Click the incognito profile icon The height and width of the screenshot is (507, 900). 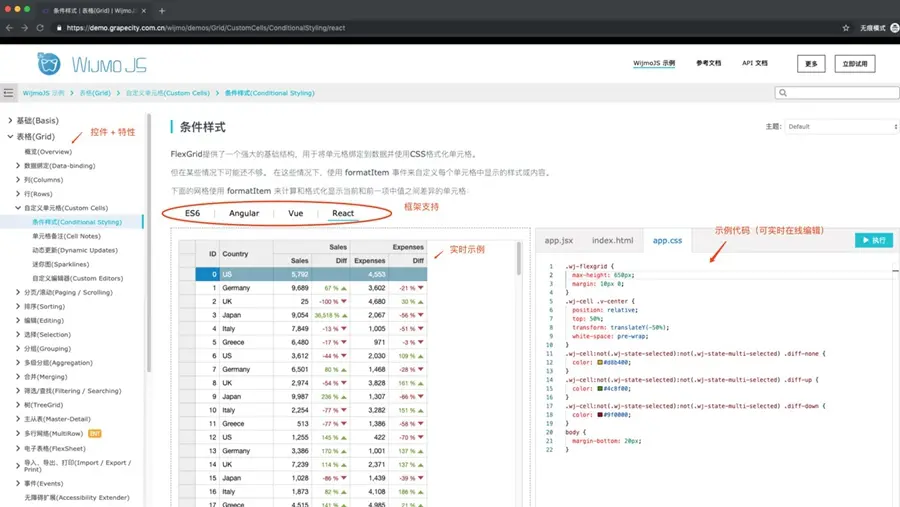click(894, 28)
